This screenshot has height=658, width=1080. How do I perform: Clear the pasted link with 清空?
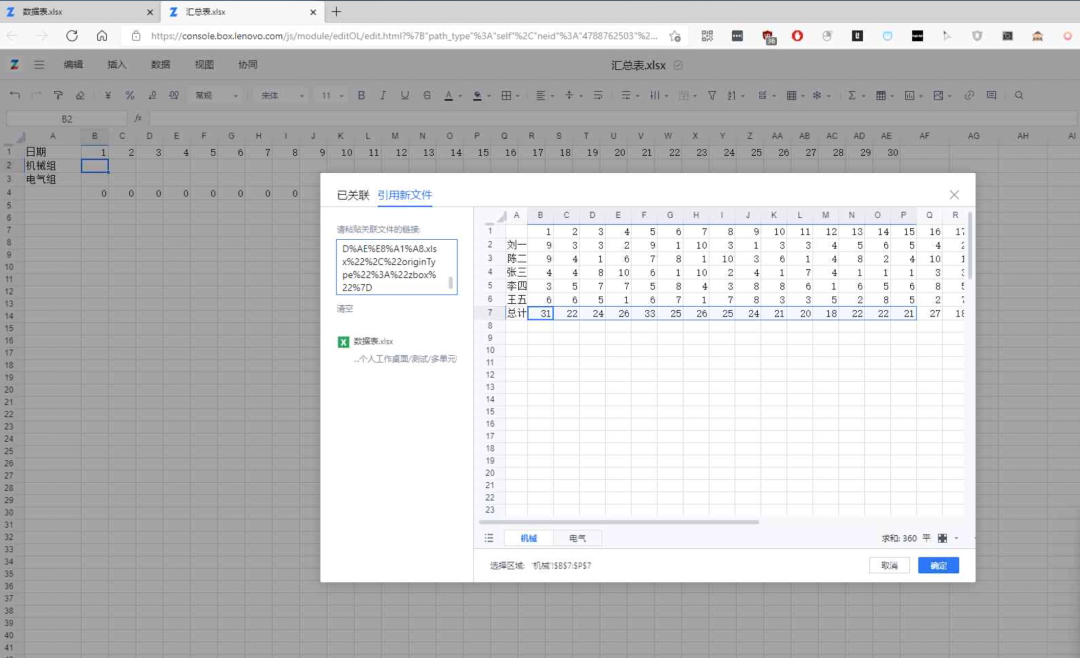[x=344, y=309]
